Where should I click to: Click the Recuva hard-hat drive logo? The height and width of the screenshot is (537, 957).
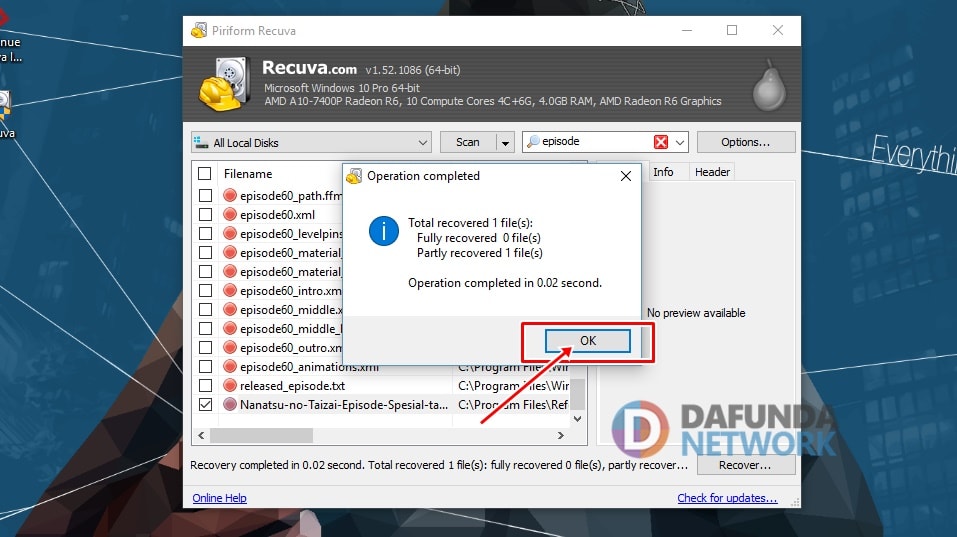pyautogui.click(x=223, y=82)
